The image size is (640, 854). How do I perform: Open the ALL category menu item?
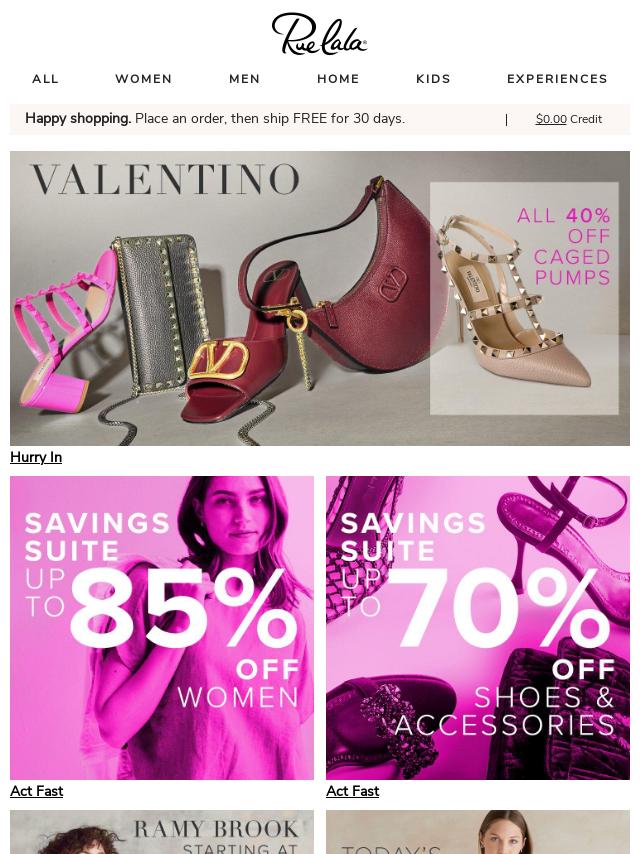(x=45, y=79)
